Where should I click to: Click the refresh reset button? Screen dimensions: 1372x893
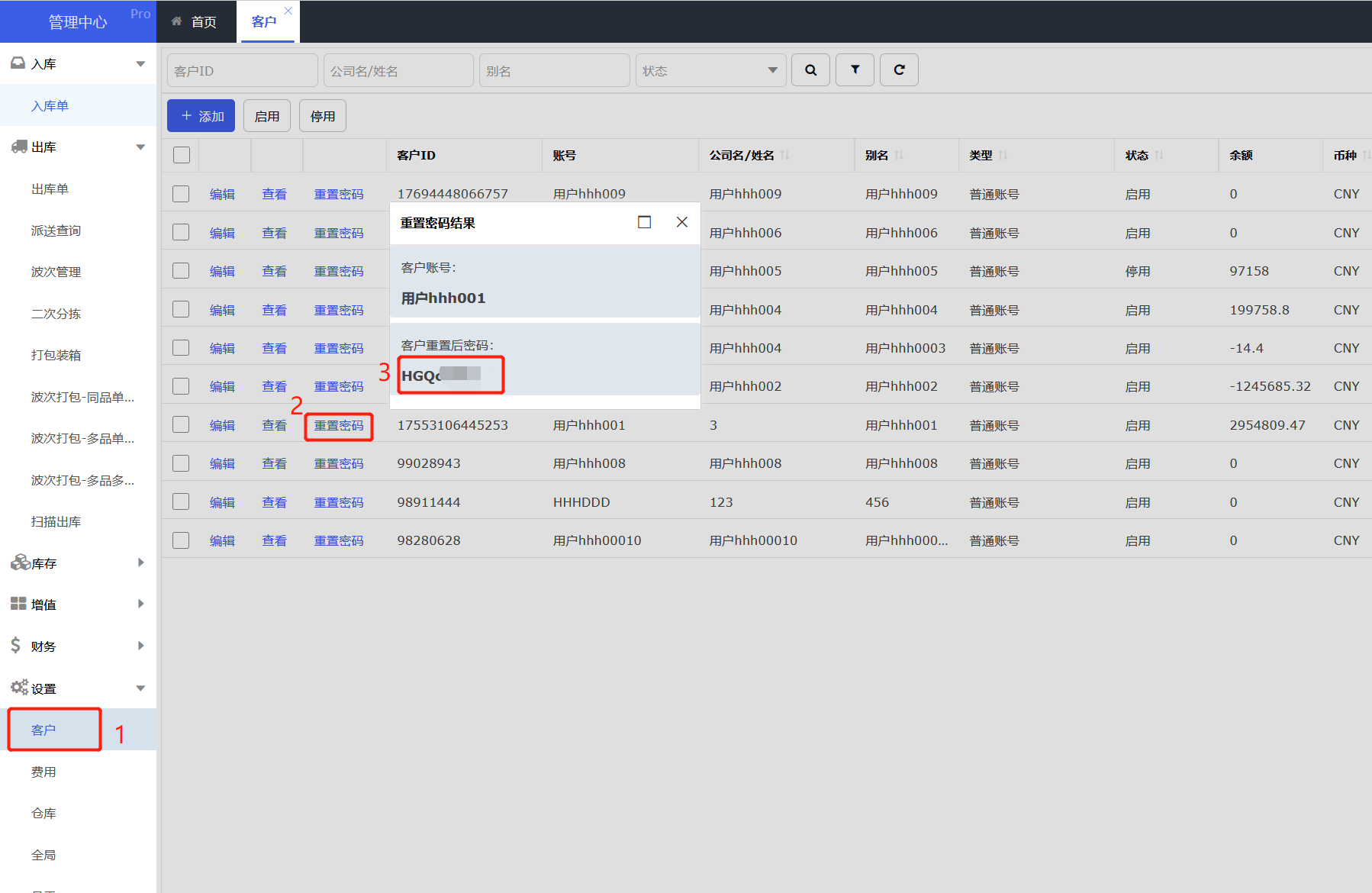pos(899,70)
